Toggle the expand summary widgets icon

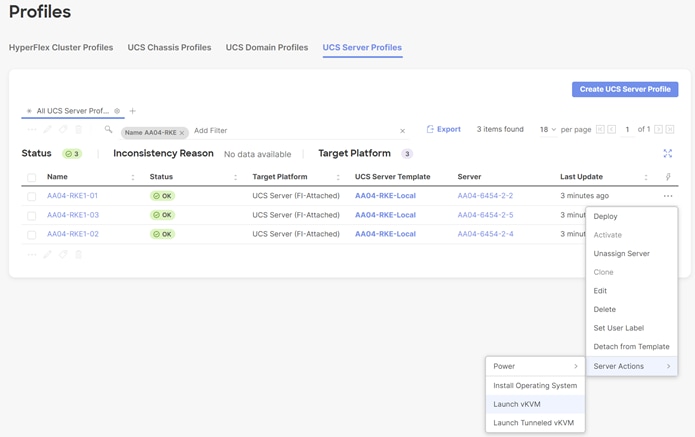[x=668, y=153]
